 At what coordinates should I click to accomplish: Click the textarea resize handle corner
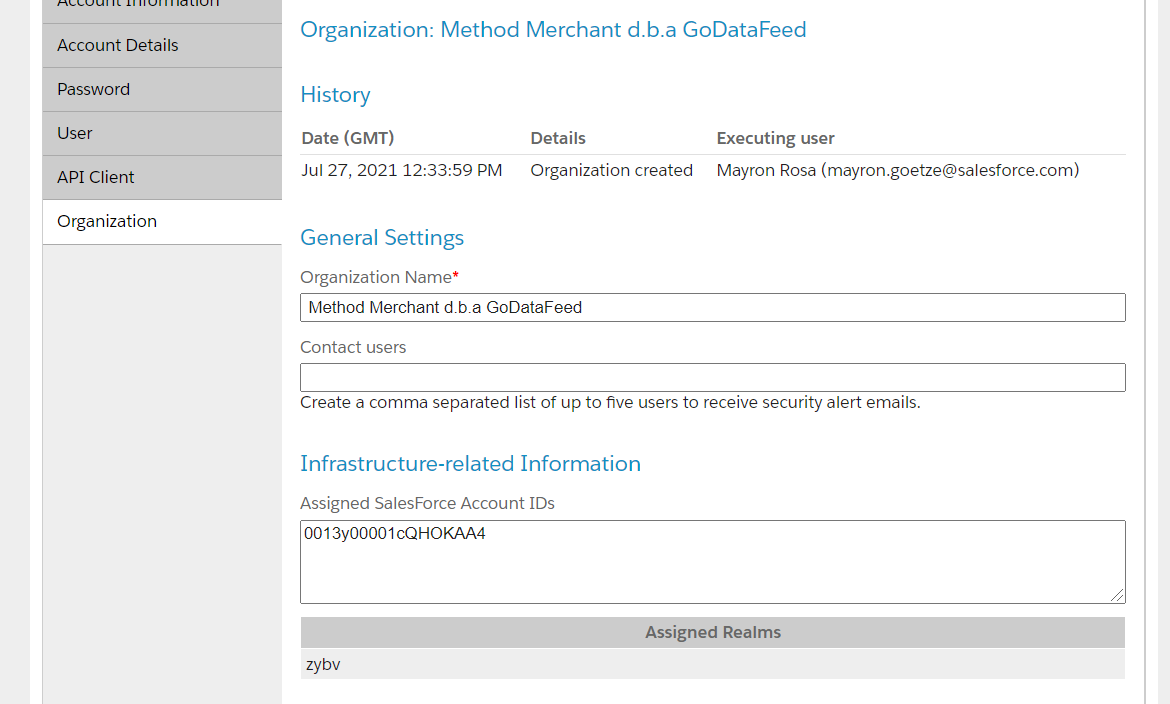coord(1117,595)
